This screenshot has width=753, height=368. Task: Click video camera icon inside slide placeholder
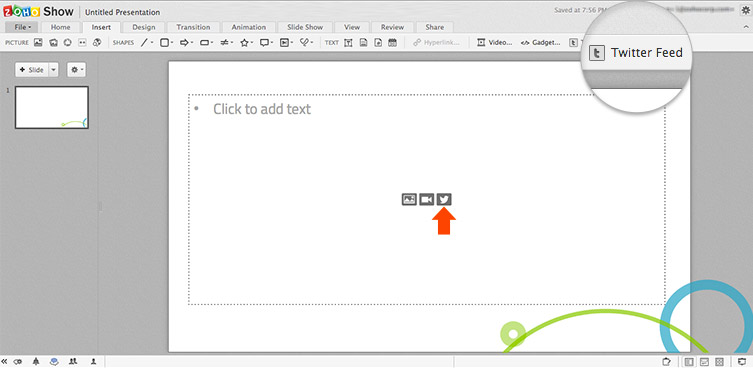coord(426,199)
